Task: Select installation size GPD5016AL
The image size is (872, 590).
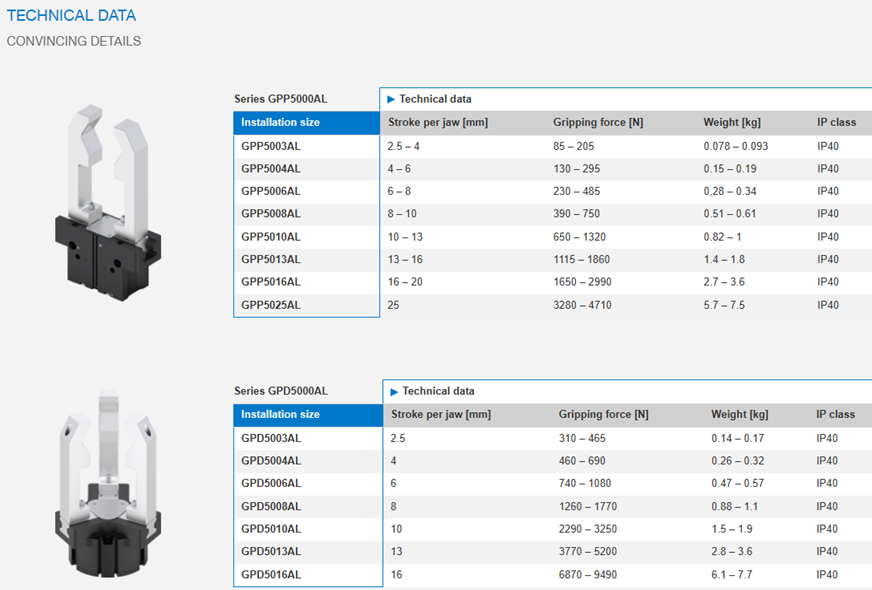Action: pyautogui.click(x=271, y=574)
